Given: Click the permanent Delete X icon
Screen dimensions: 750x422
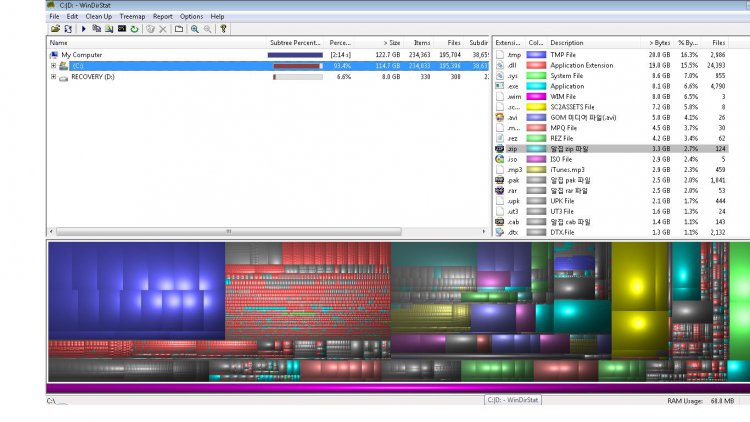Looking at the screenshot, I should click(163, 29).
